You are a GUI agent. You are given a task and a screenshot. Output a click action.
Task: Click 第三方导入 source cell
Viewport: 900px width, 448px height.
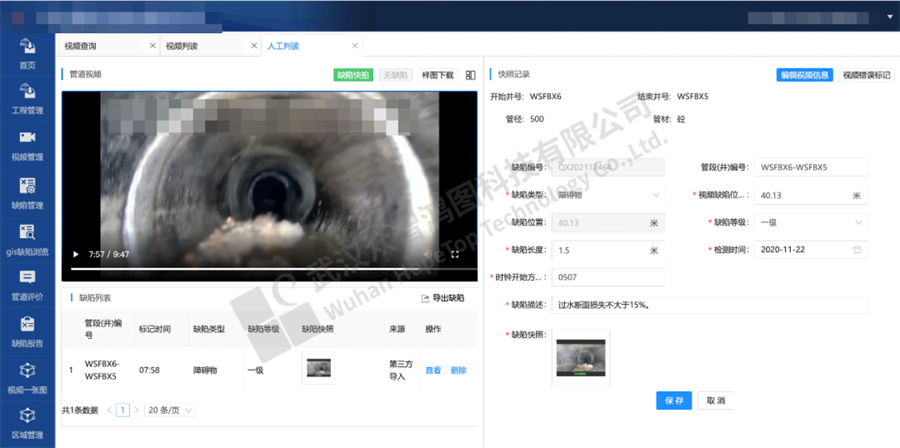[x=401, y=370]
